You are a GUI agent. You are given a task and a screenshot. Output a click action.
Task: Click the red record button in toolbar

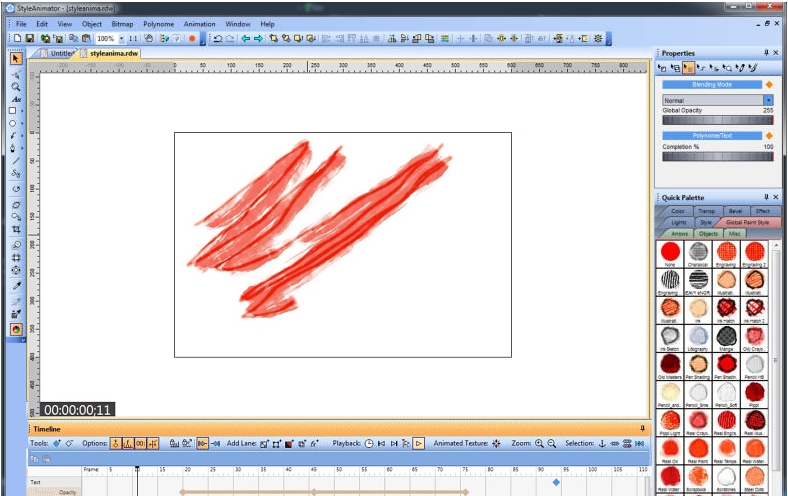[191, 38]
